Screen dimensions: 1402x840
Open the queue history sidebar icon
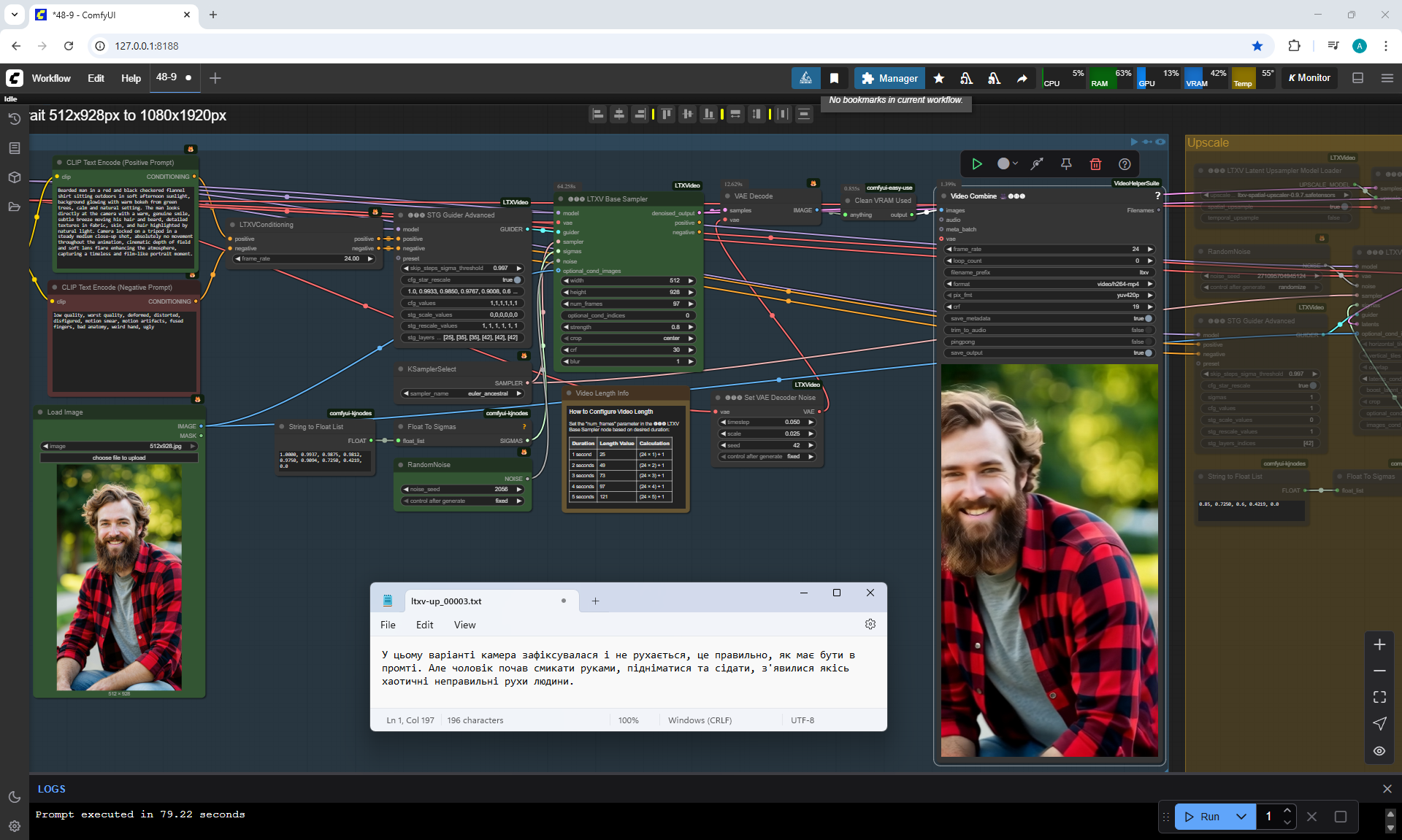[14, 119]
